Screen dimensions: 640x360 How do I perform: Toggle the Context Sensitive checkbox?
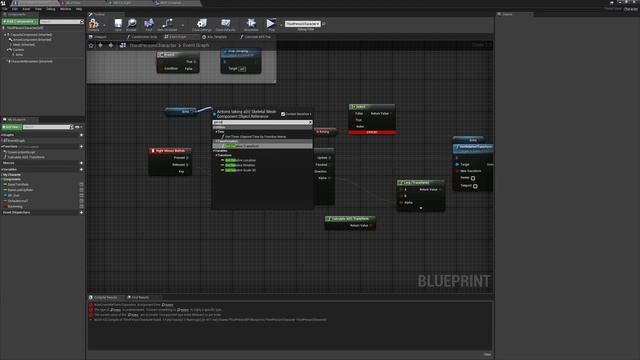(x=283, y=114)
